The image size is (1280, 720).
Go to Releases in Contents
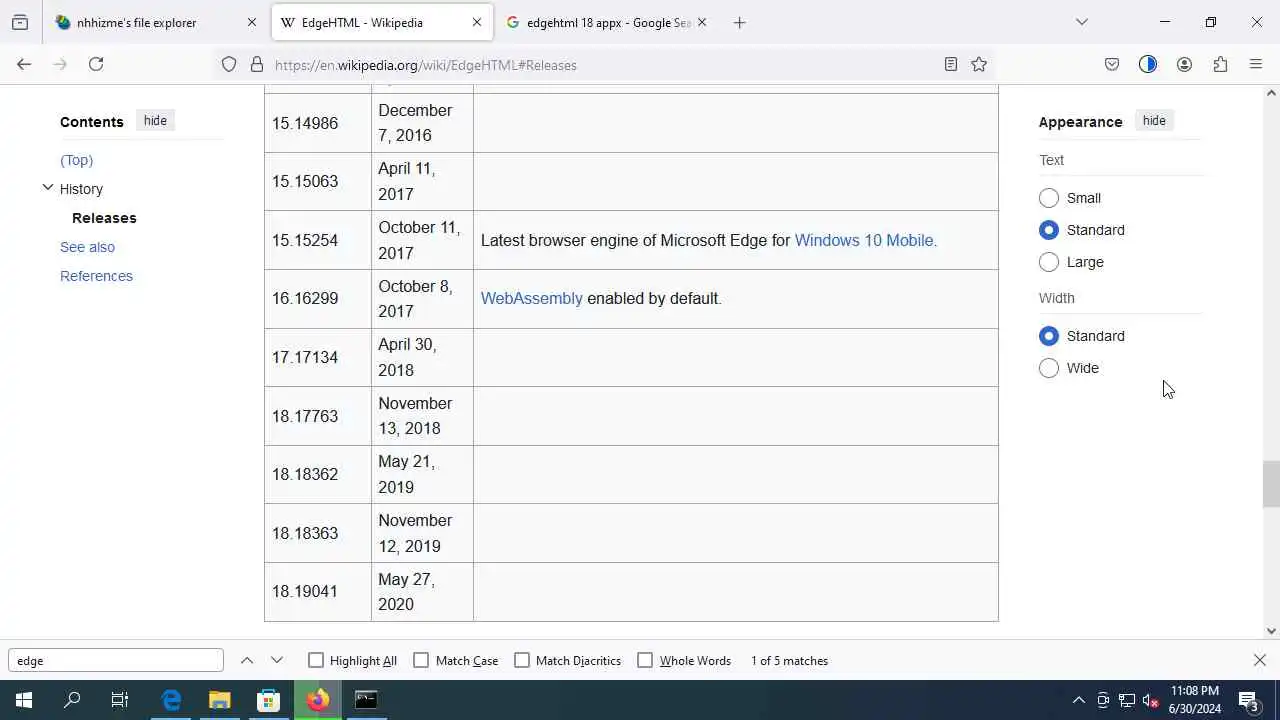click(x=104, y=218)
